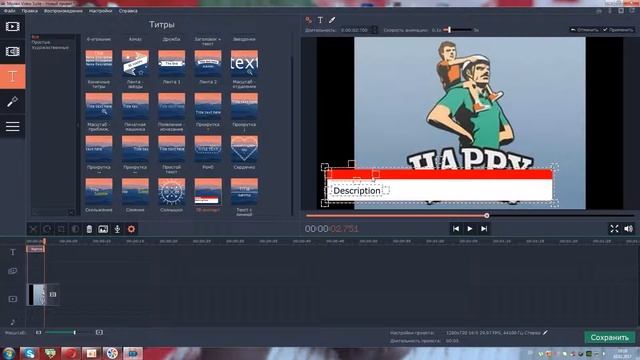Viewport: 640px width, 360px height.
Task: Start voice recording with microphone icon
Action: 117,229
